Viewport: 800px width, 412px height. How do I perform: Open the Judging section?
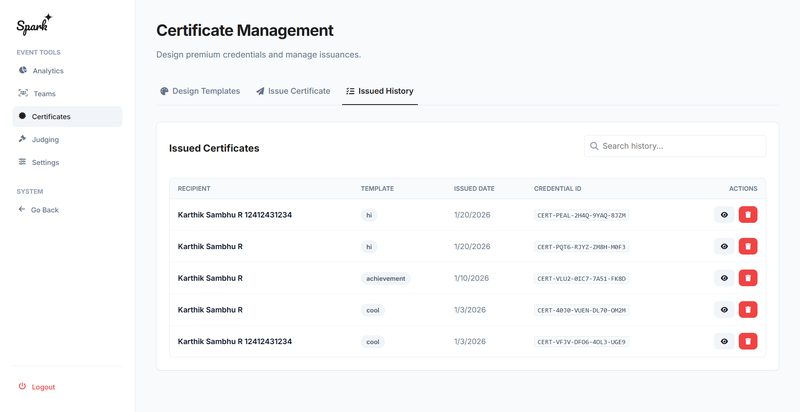coord(45,140)
